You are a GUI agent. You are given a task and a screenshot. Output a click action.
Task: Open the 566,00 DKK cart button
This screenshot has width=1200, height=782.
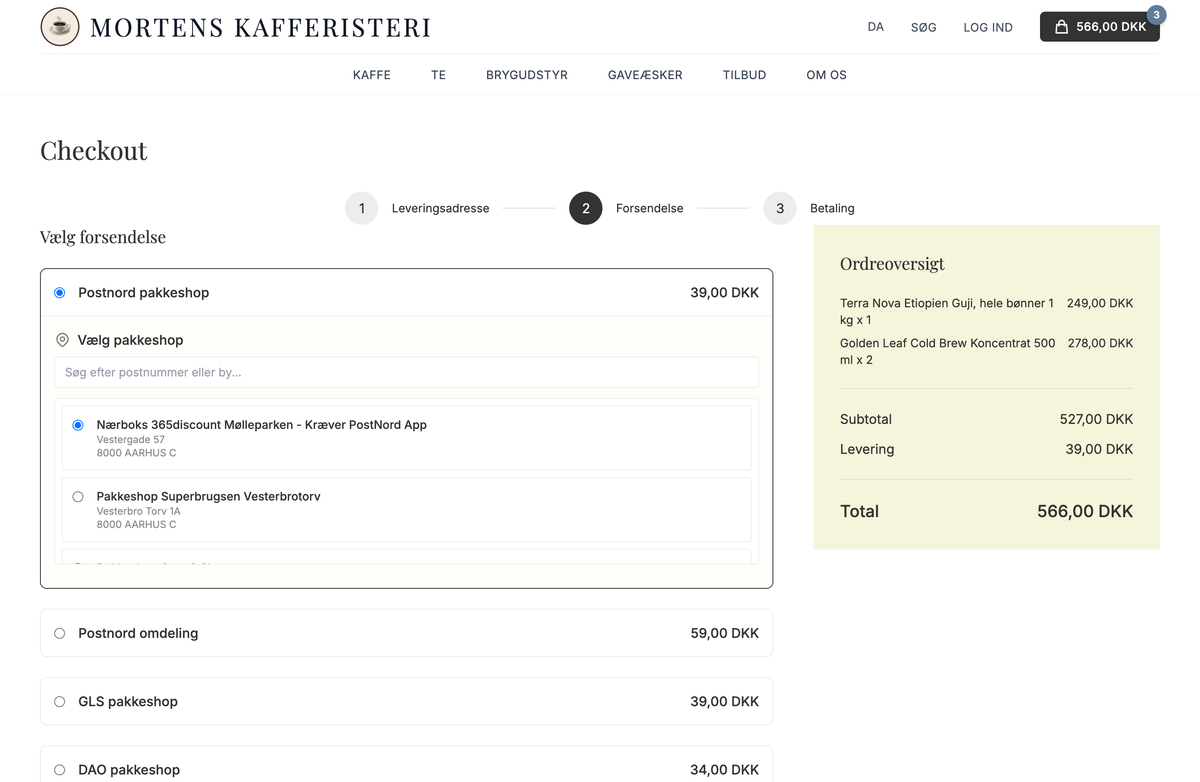pyautogui.click(x=1100, y=27)
